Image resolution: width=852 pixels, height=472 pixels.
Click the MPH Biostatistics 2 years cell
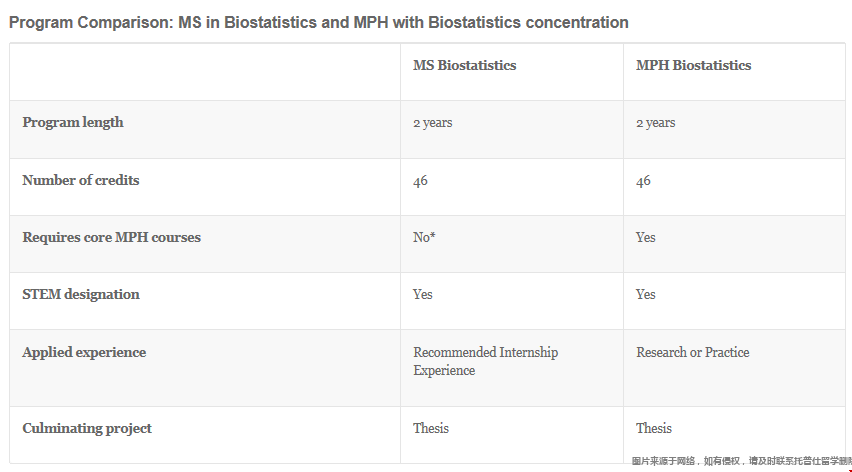[x=655, y=123]
